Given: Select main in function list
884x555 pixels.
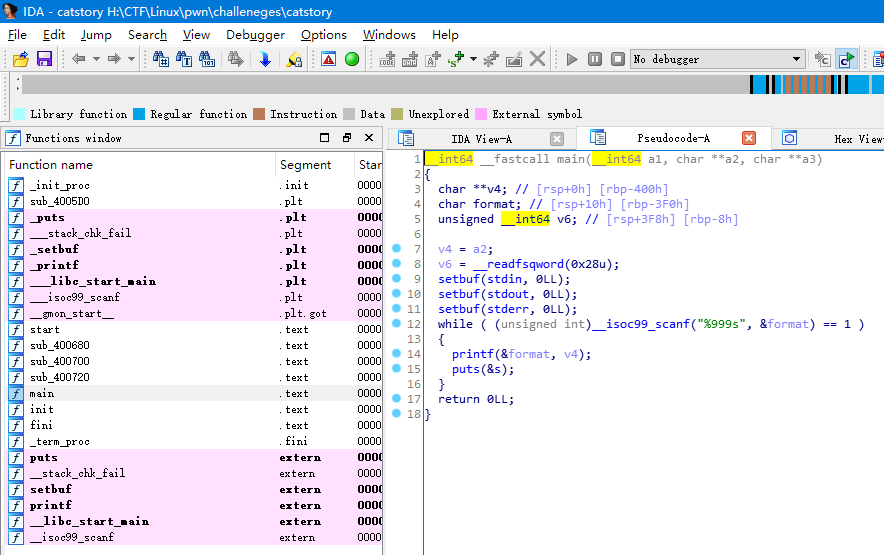Looking at the screenshot, I should pyautogui.click(x=195, y=393).
